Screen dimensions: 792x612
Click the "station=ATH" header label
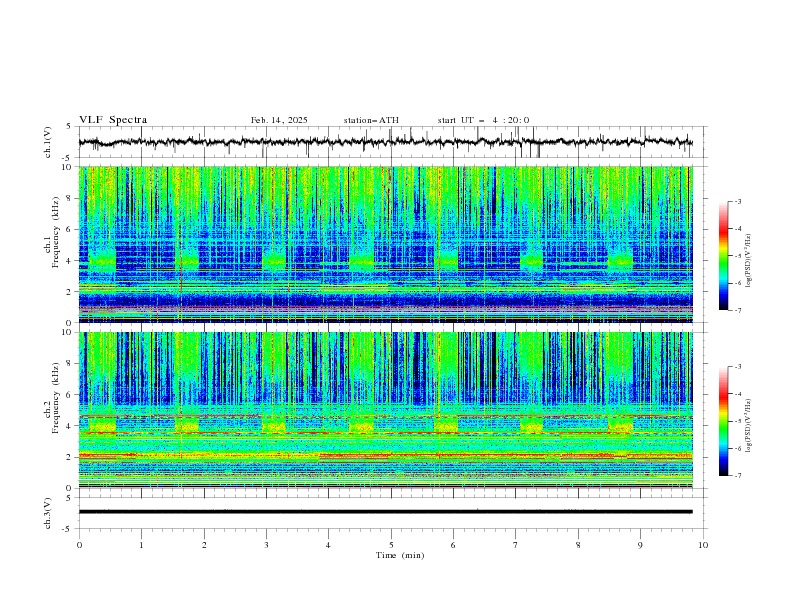371,120
